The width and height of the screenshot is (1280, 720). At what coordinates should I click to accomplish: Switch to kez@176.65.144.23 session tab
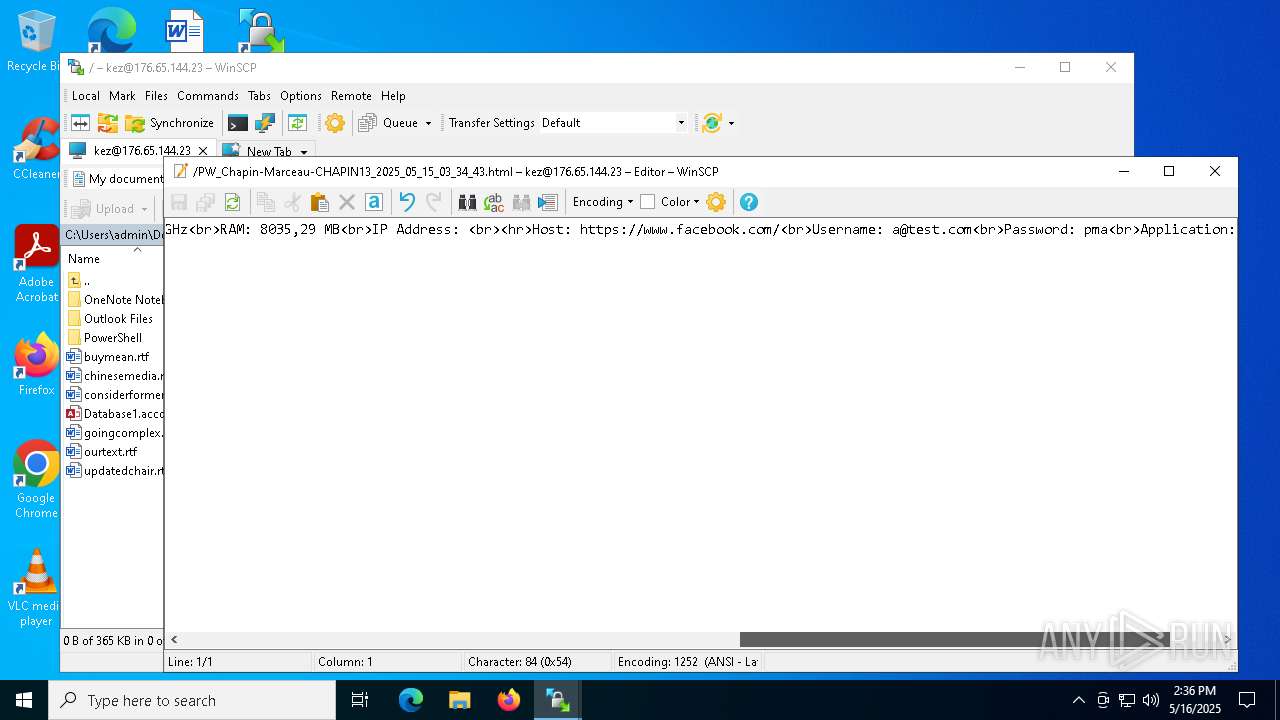[140, 151]
